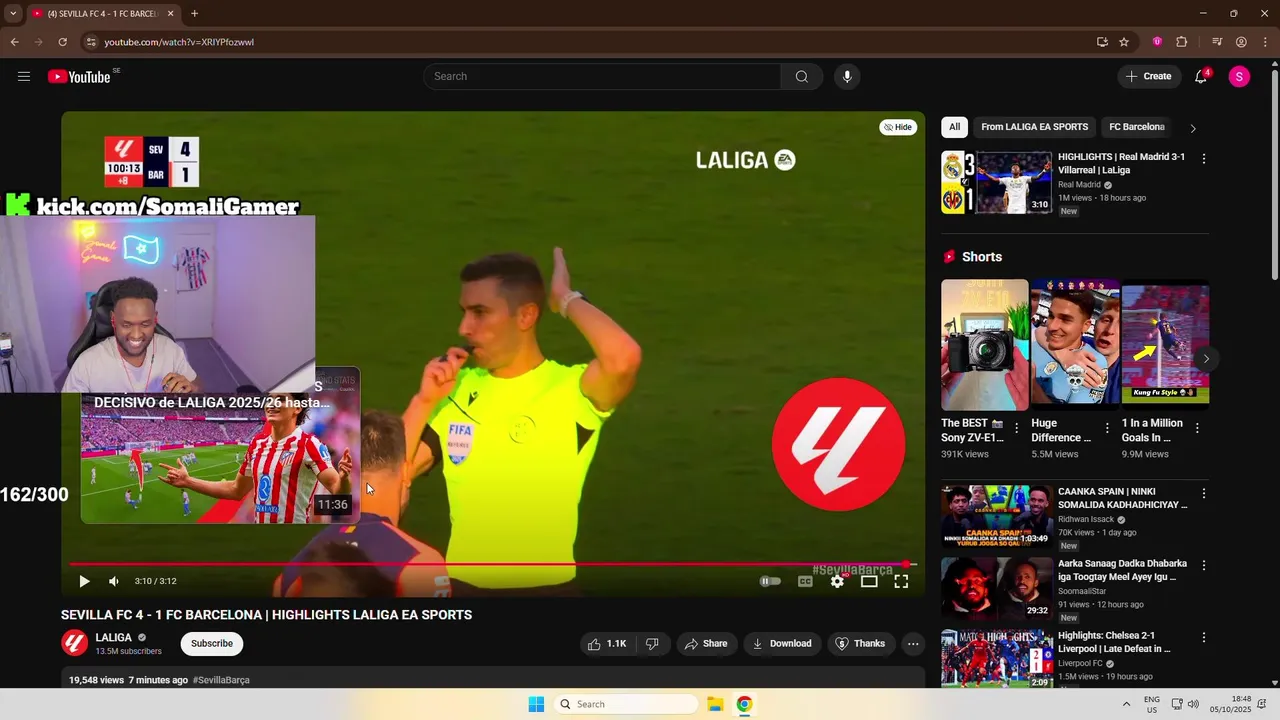Open the account avatar menu

(1239, 77)
